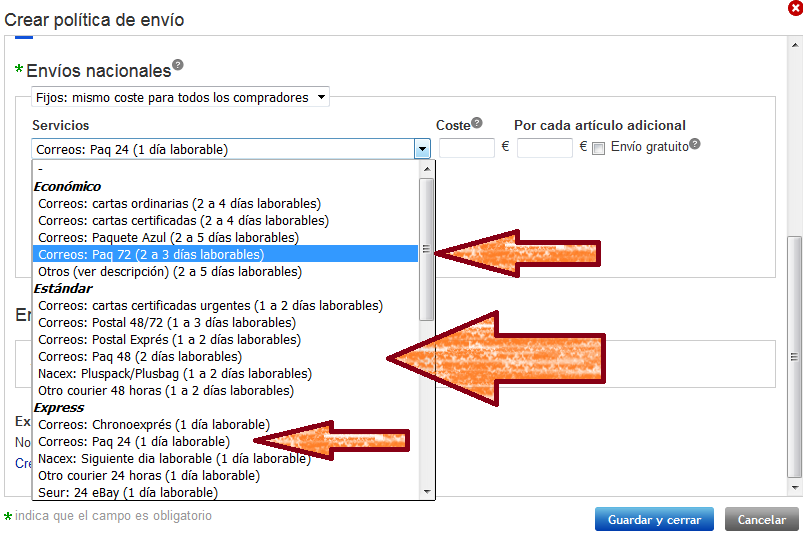Click the Express group header
The width and height of the screenshot is (803, 535).
click(x=59, y=408)
